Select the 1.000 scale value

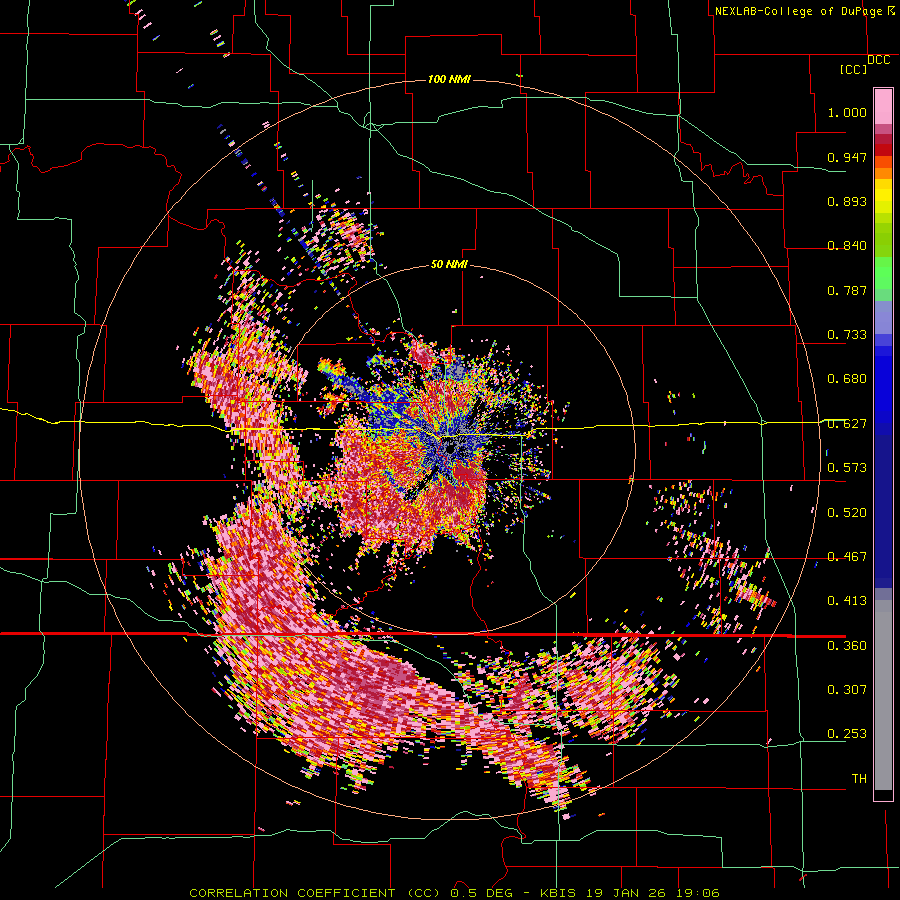(847, 112)
